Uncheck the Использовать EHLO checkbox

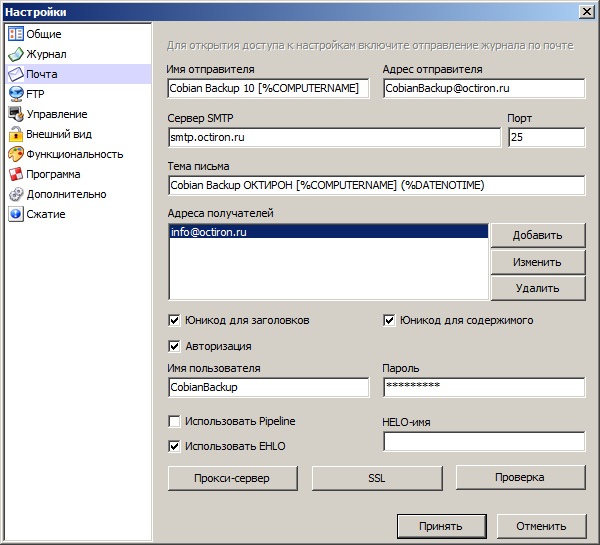[174, 446]
